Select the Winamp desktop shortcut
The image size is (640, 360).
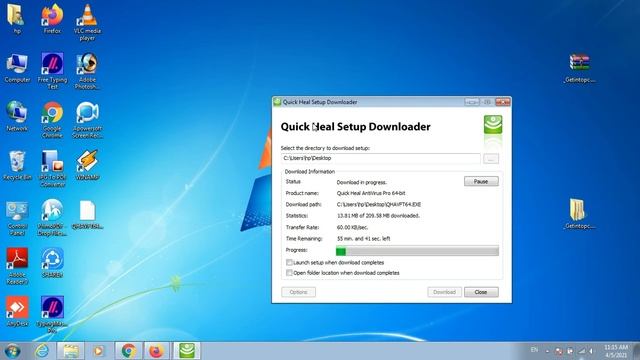(87, 165)
